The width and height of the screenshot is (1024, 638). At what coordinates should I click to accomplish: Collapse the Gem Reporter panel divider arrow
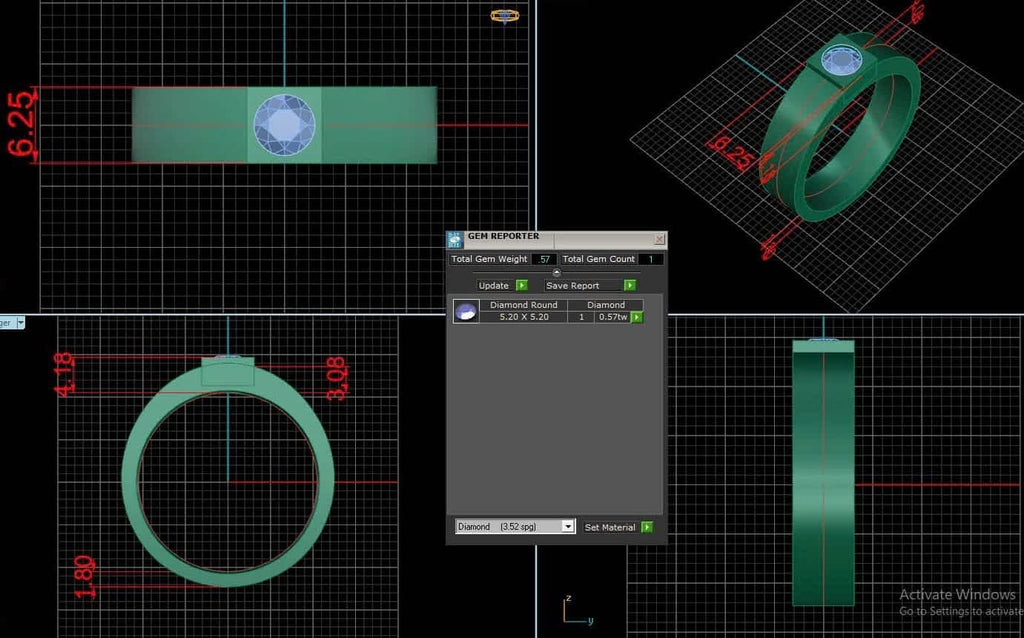556,272
